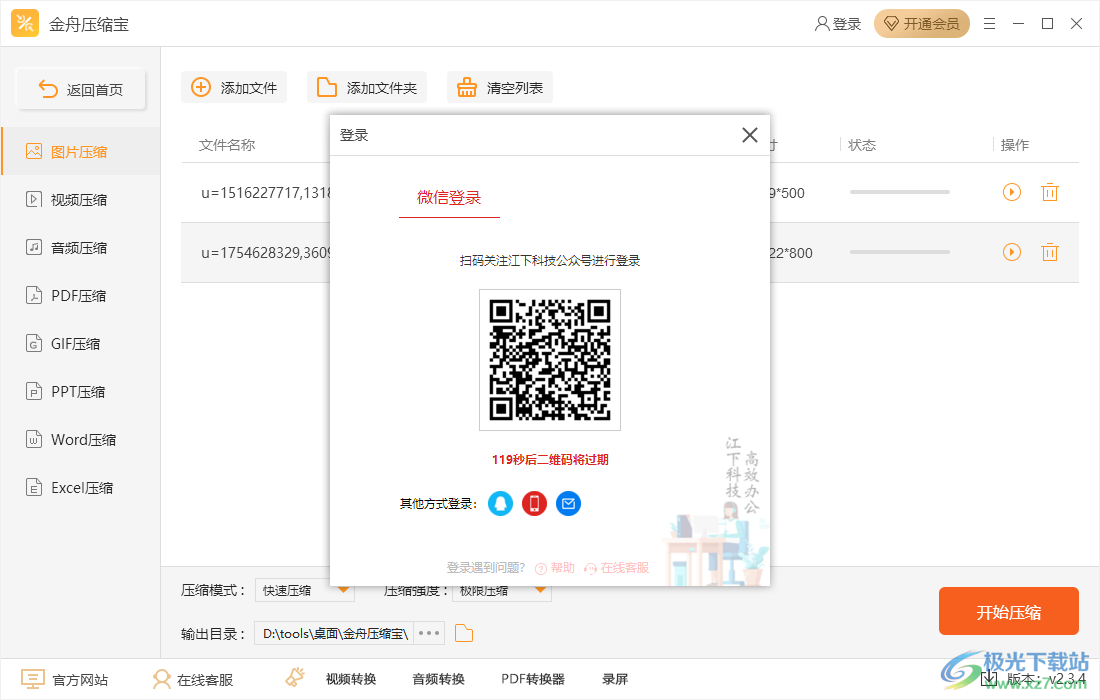Switch to GIF压缩 mode

(81, 344)
